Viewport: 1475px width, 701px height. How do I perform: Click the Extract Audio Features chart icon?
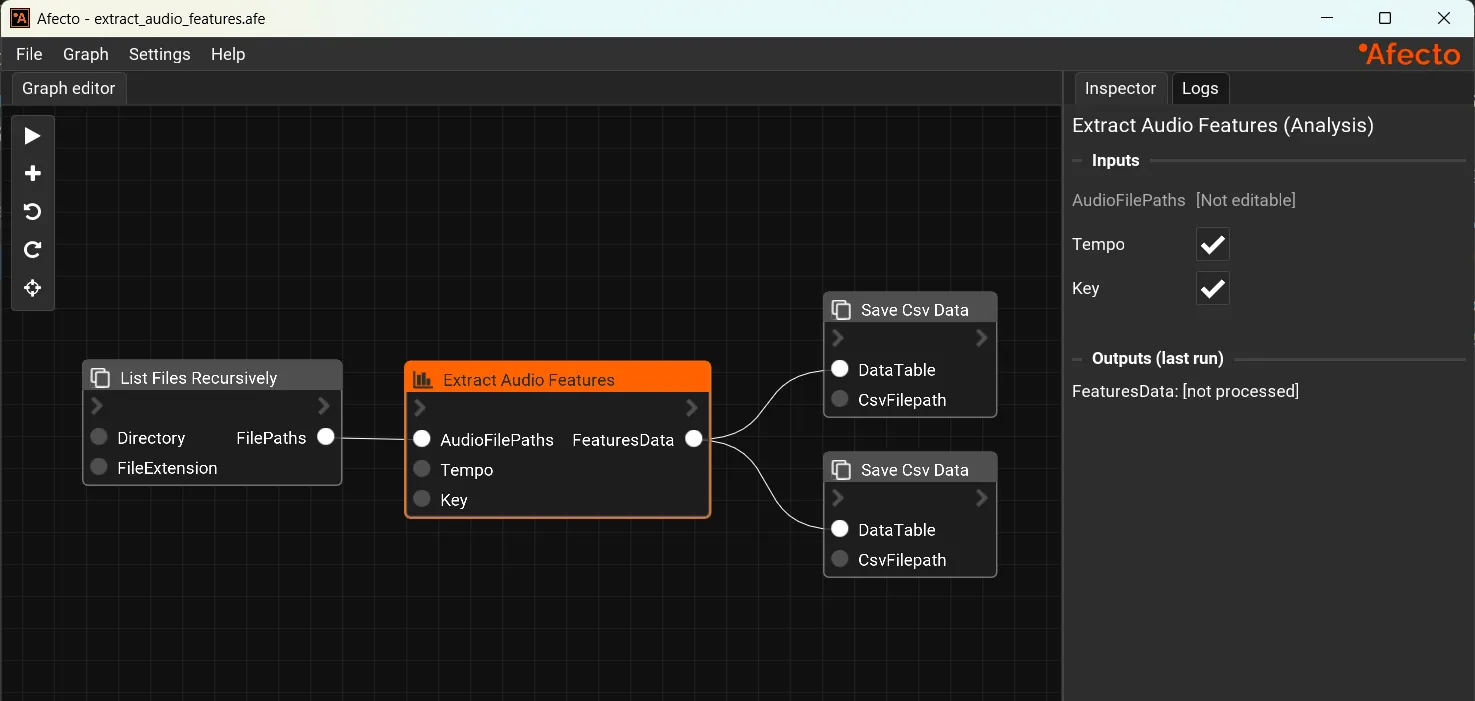click(x=422, y=380)
